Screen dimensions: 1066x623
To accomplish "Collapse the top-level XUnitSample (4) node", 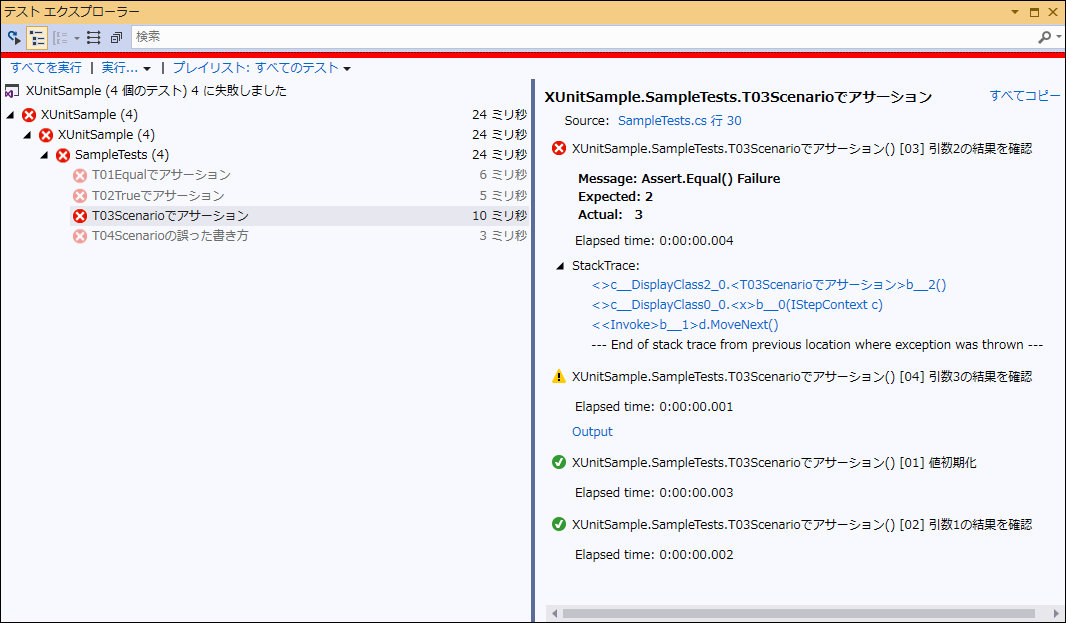I will (x=11, y=115).
